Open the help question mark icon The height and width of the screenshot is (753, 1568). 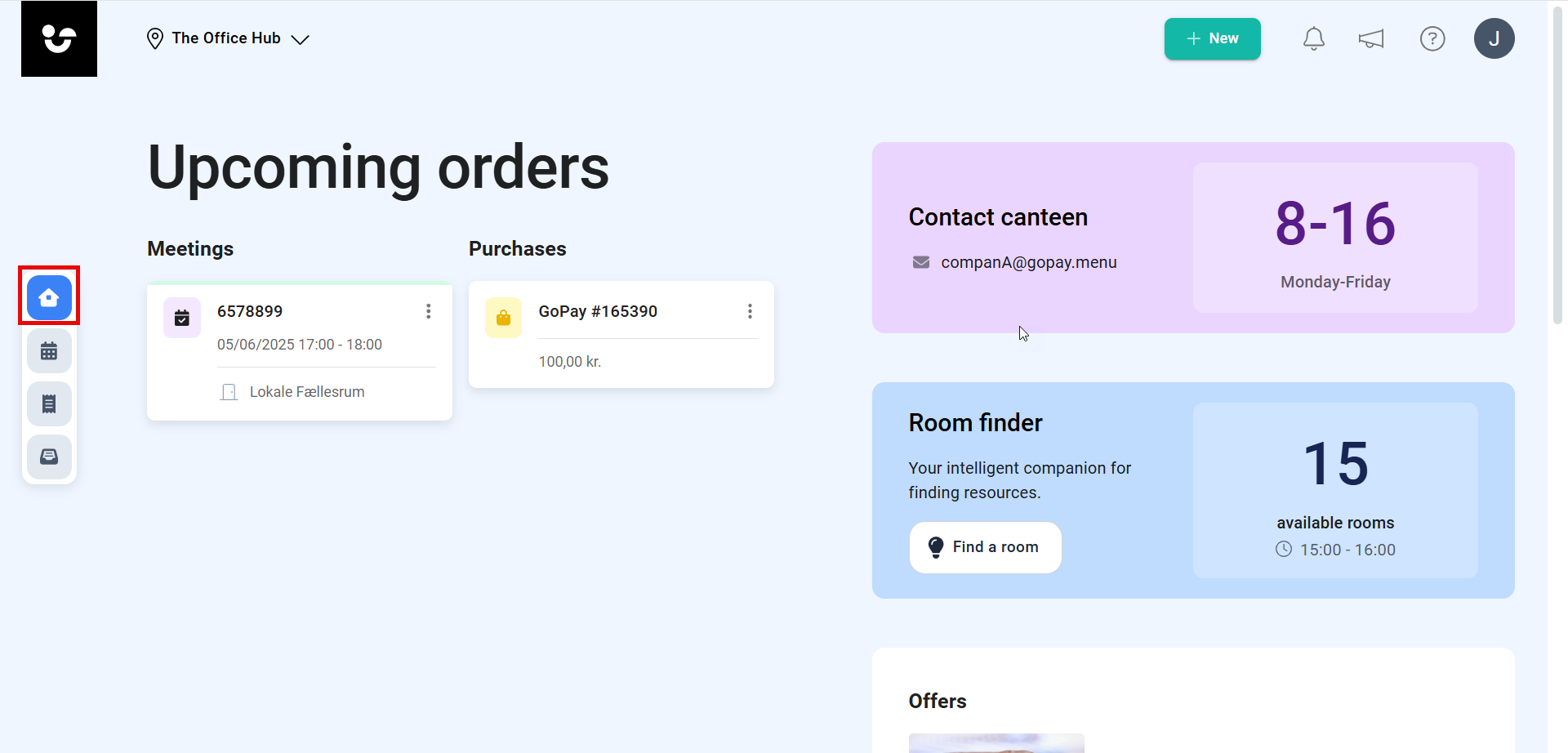pos(1432,38)
